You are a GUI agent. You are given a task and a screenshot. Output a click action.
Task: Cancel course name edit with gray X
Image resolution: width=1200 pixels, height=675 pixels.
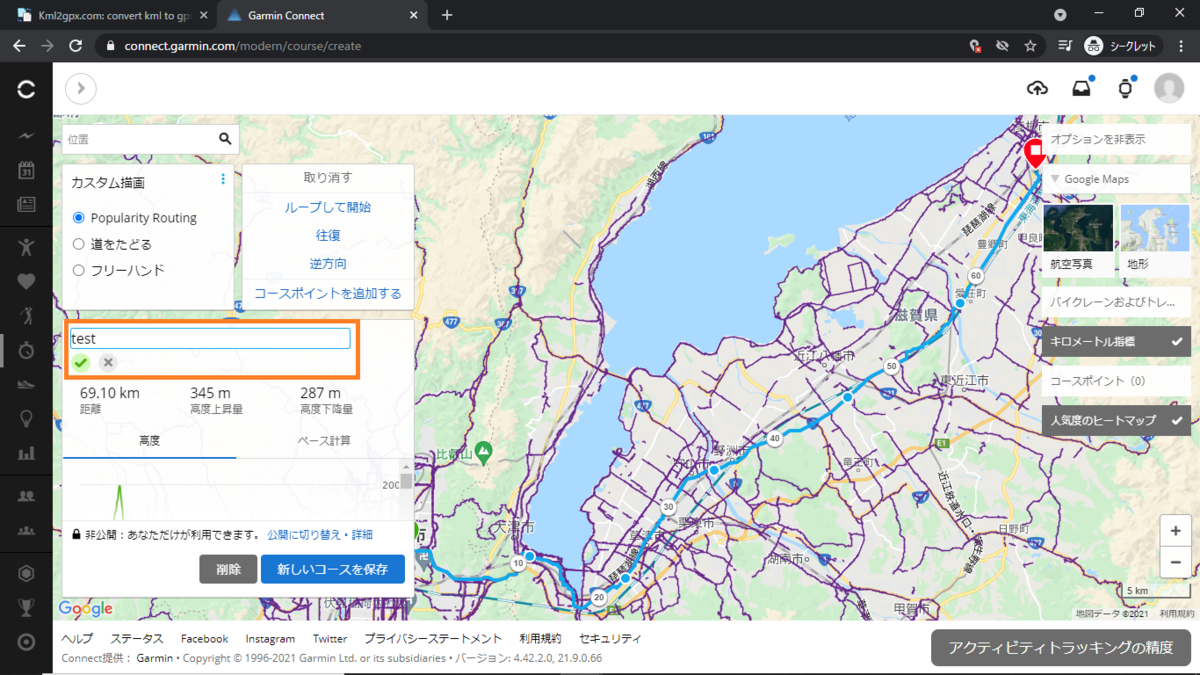coord(108,362)
